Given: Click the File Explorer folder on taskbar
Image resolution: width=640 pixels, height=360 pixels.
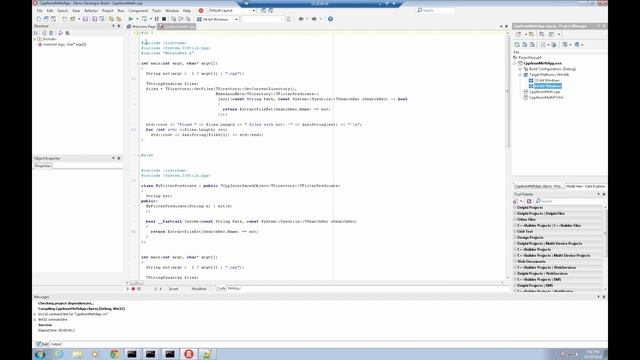Looking at the screenshot, I should click(x=77, y=354).
